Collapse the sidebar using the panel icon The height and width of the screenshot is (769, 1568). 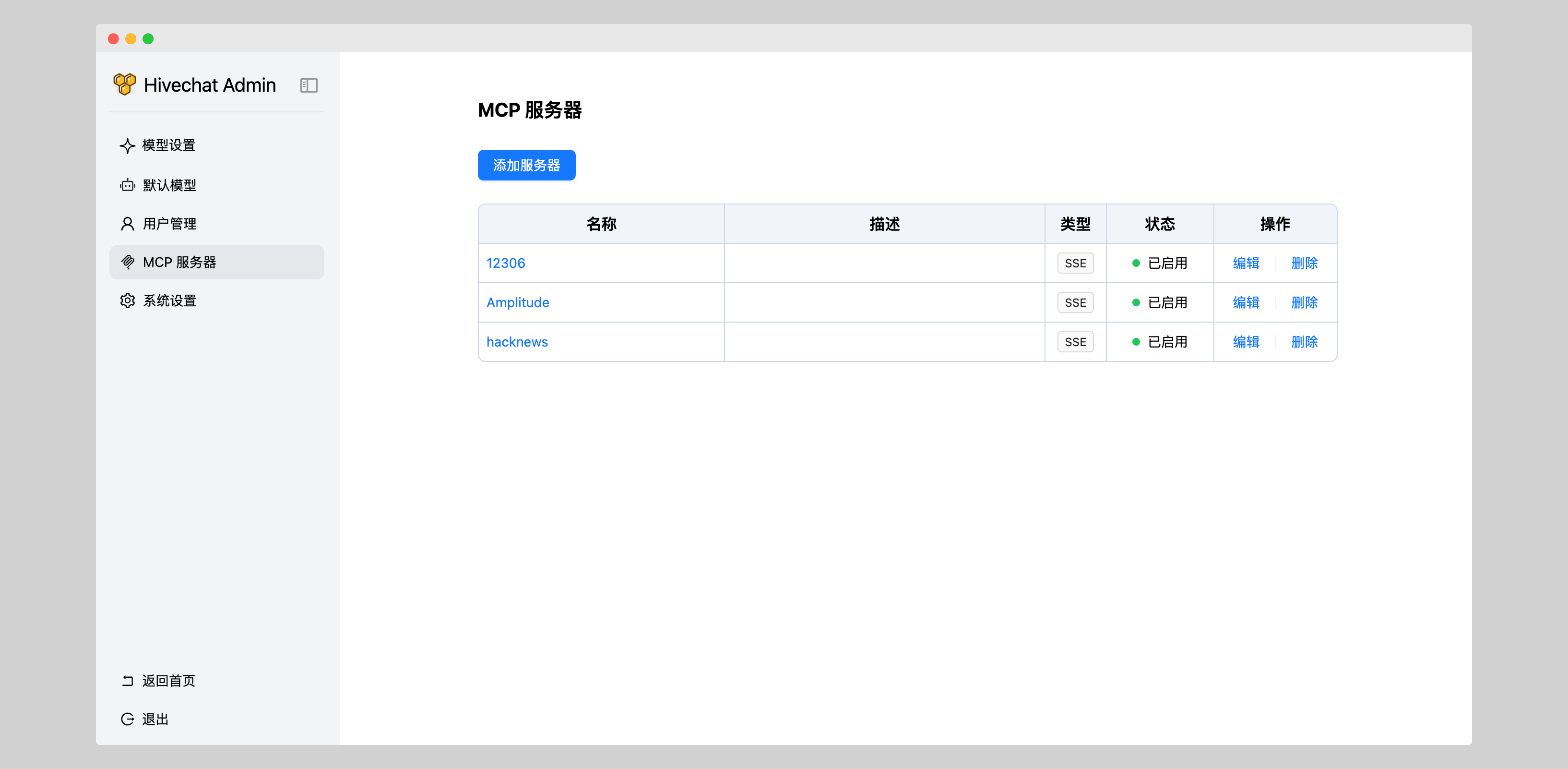[x=309, y=85]
